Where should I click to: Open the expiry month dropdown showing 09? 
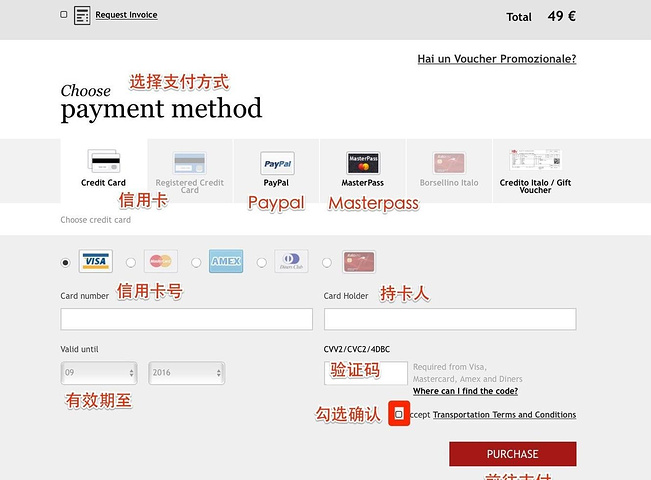point(98,372)
